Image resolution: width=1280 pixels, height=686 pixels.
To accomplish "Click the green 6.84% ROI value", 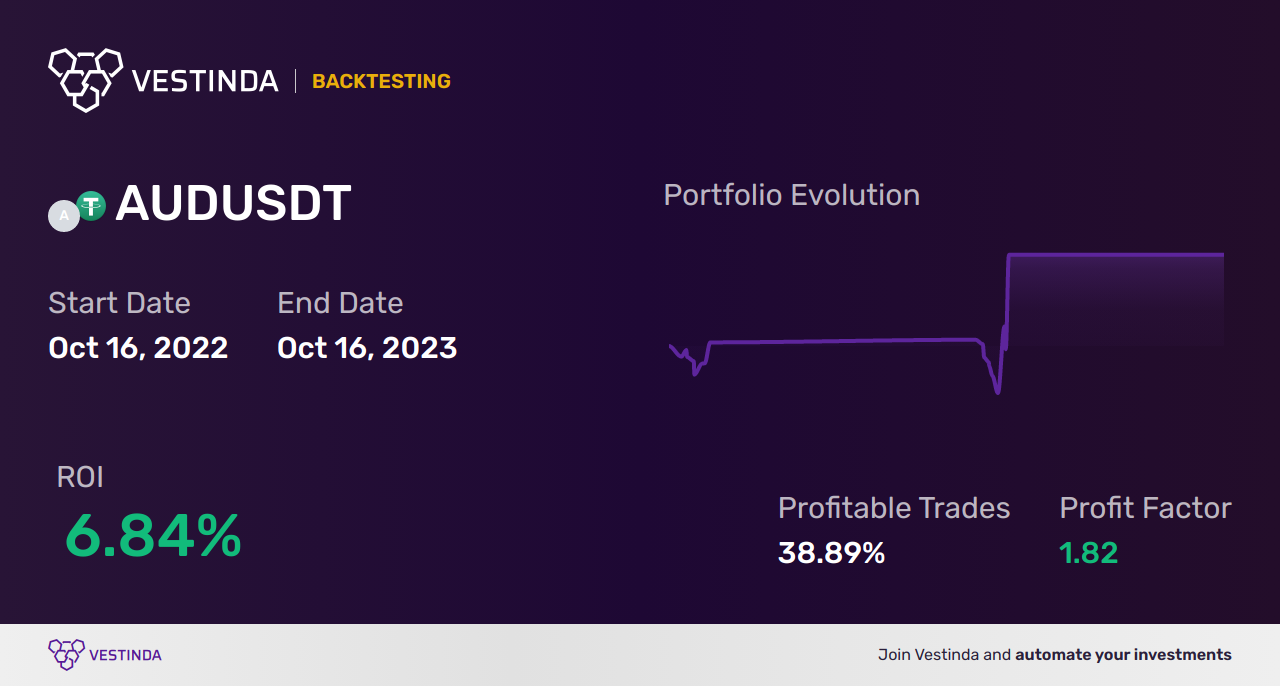I will 153,536.
